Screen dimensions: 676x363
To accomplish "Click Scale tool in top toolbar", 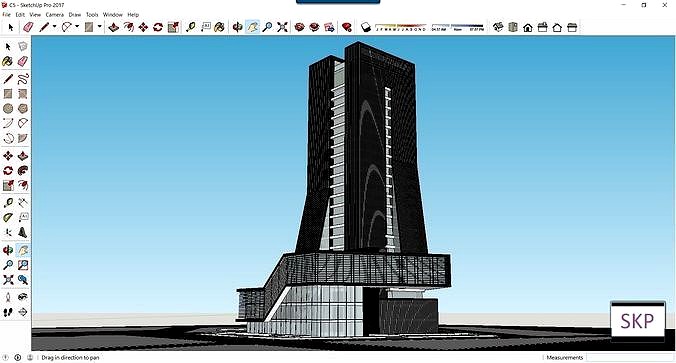I will pos(173,27).
